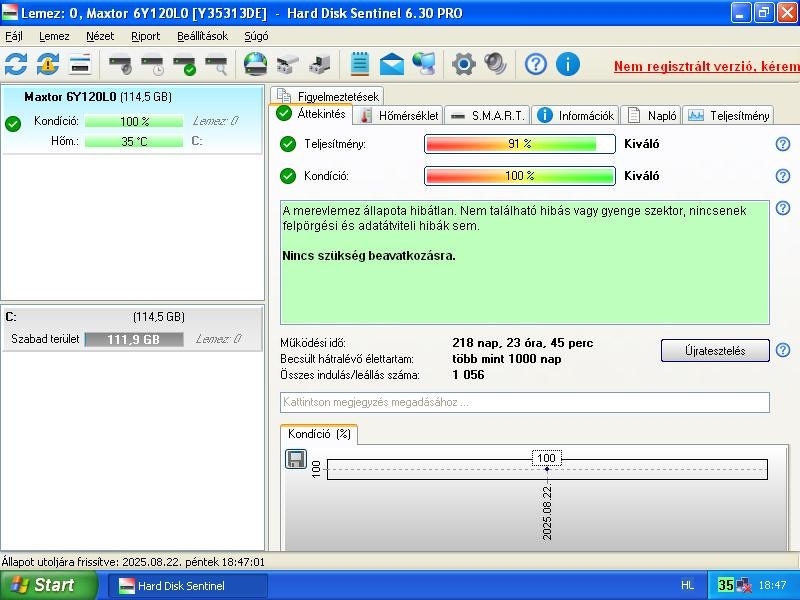This screenshot has width=800, height=600.
Task: Click the two gray drives toolbar icon
Action: click(288, 64)
